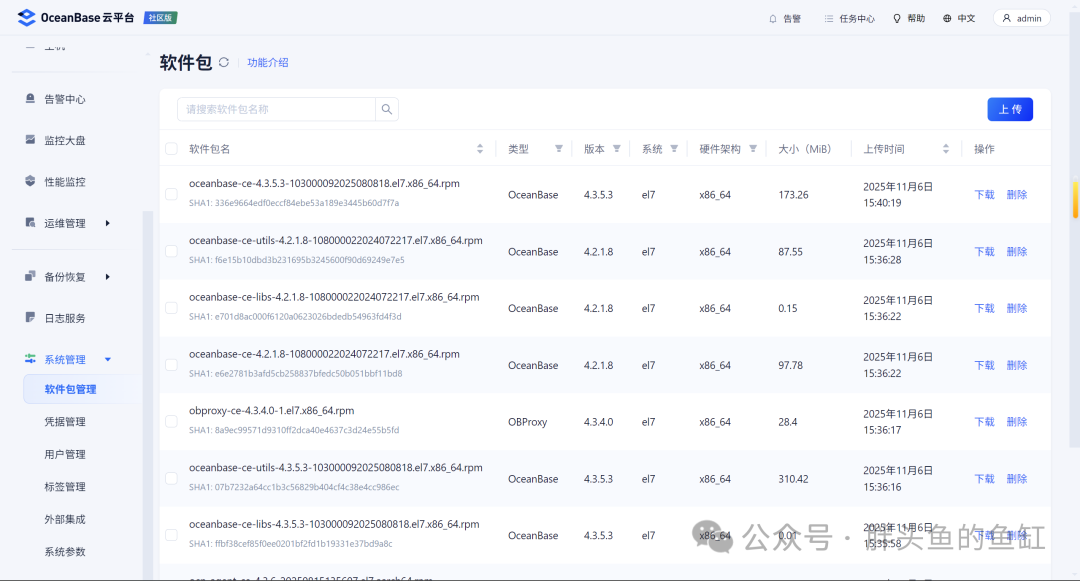The height and width of the screenshot is (581, 1080).
Task: Refresh the 软件包 list
Action: point(224,63)
